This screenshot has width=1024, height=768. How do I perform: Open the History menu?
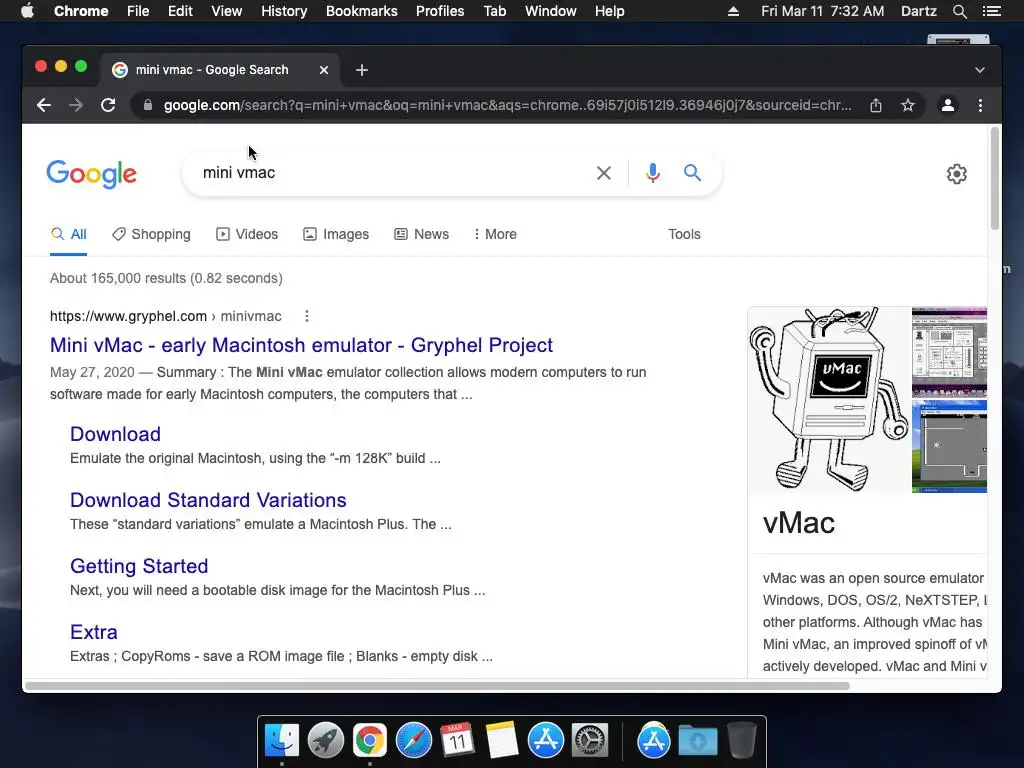click(x=283, y=11)
